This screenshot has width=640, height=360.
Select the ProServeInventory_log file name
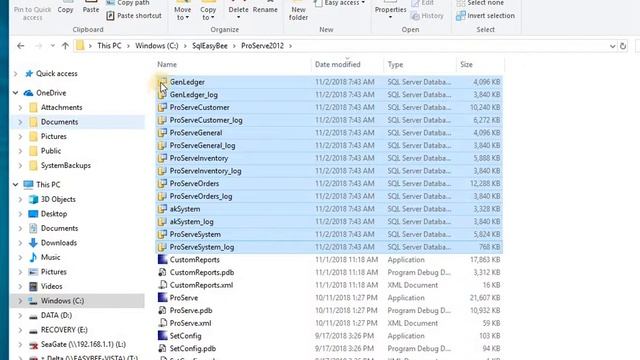point(205,171)
